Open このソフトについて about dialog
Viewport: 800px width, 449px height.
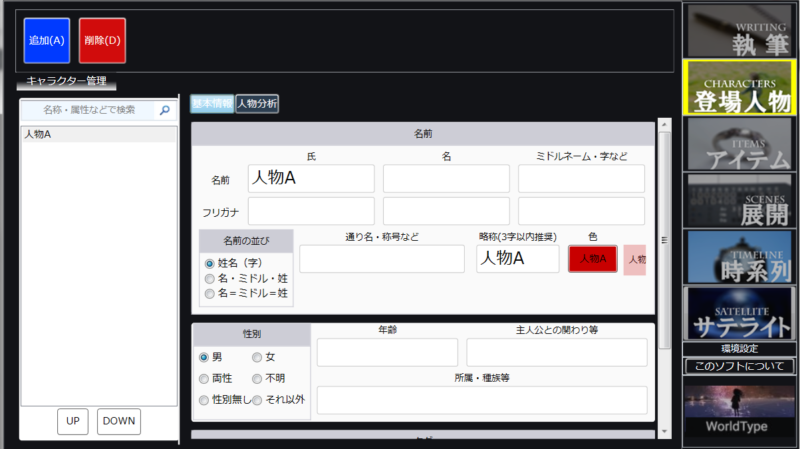739,366
